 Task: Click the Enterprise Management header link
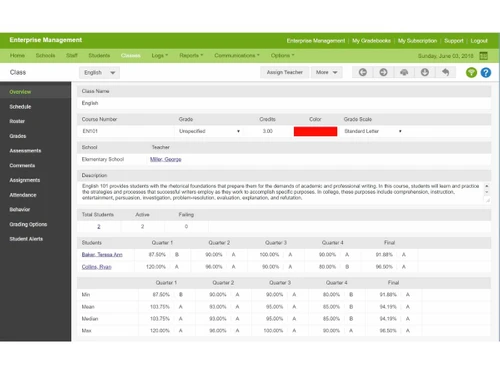click(x=316, y=41)
